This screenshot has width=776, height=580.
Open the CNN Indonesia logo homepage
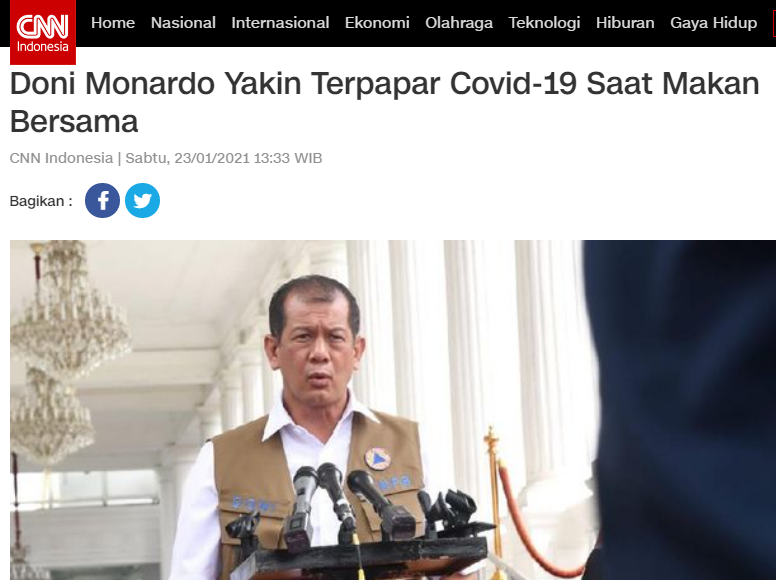pyautogui.click(x=43, y=32)
